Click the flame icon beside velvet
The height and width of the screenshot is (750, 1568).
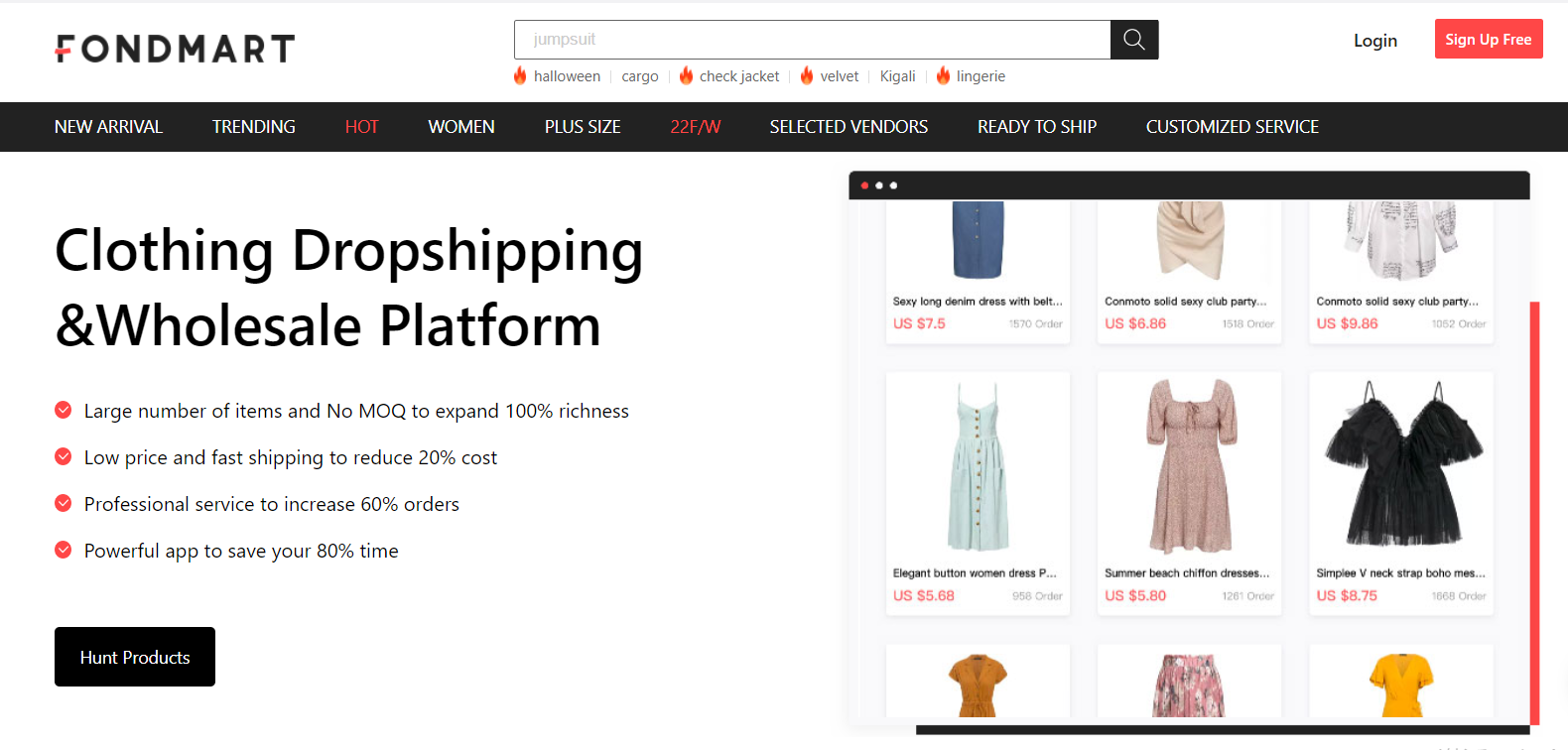coord(807,75)
